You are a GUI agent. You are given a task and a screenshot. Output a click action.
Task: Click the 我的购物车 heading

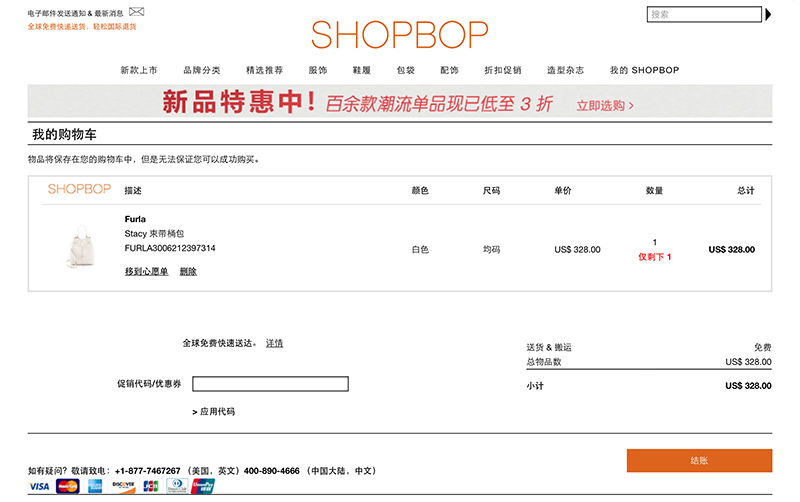pos(64,135)
